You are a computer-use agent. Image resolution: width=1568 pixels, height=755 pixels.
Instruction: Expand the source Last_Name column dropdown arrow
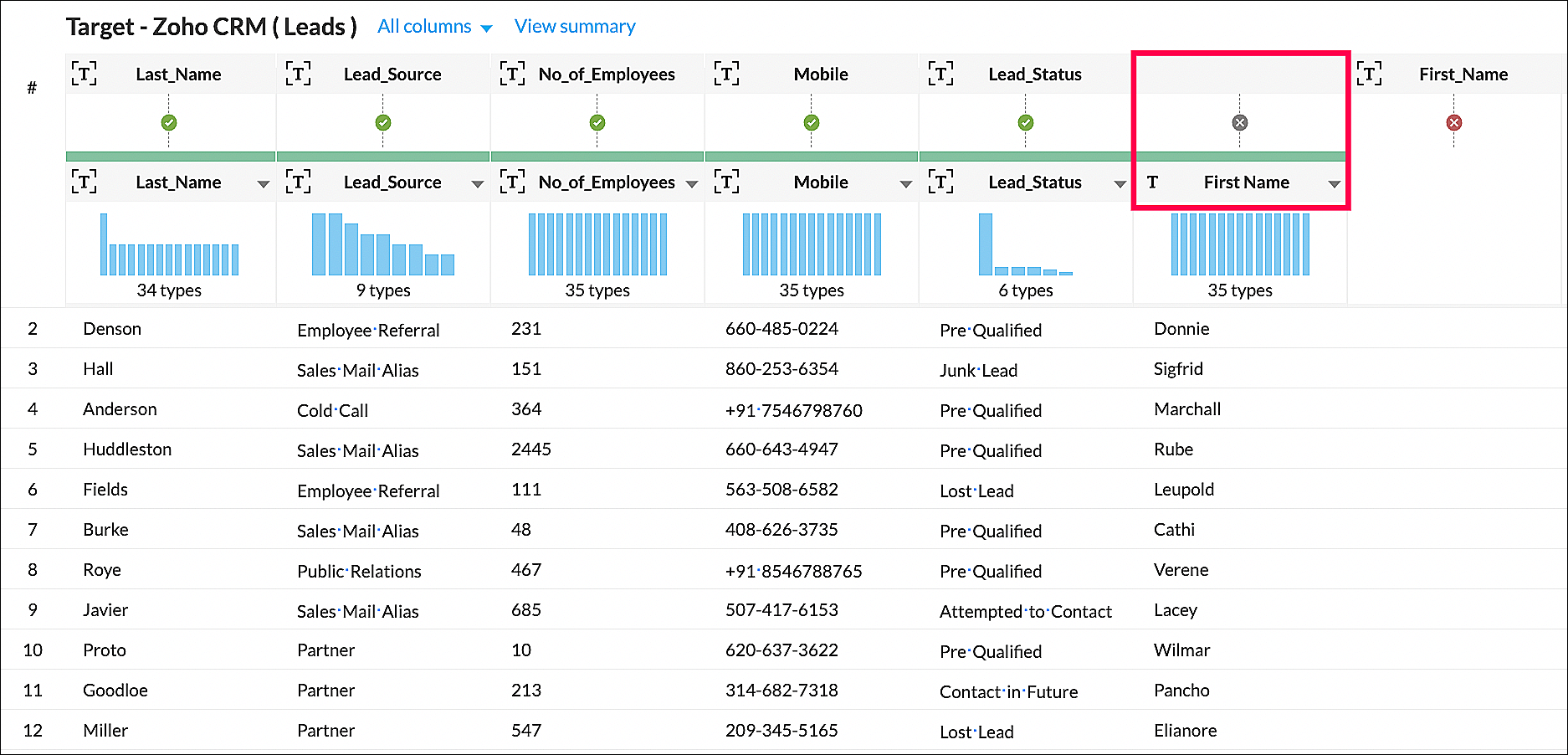(264, 184)
